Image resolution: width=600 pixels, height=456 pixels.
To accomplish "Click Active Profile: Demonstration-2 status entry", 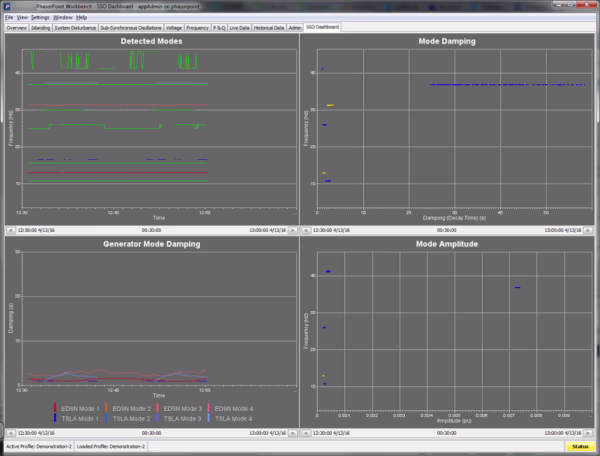I will coord(39,446).
